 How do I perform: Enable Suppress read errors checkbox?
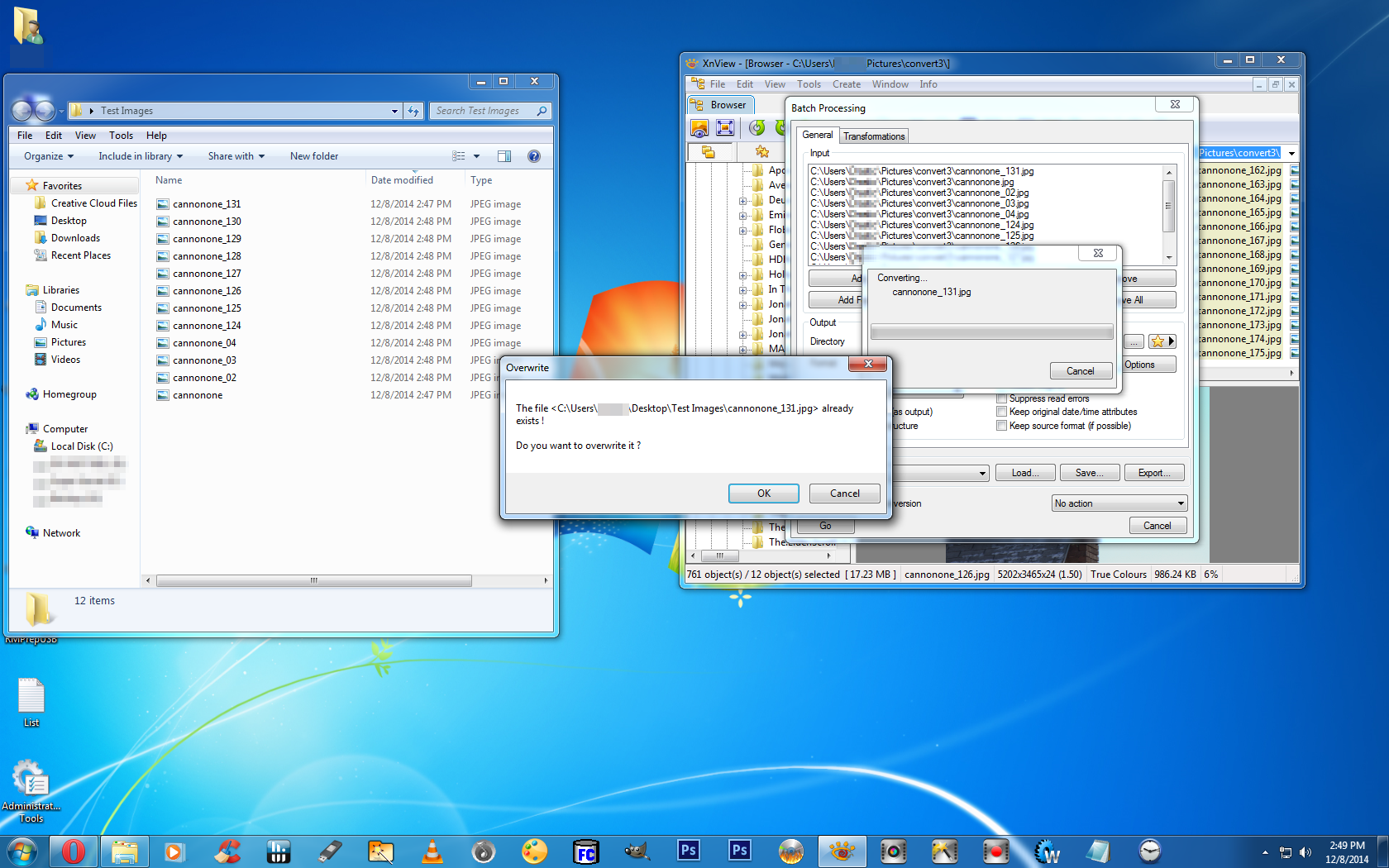point(1001,398)
